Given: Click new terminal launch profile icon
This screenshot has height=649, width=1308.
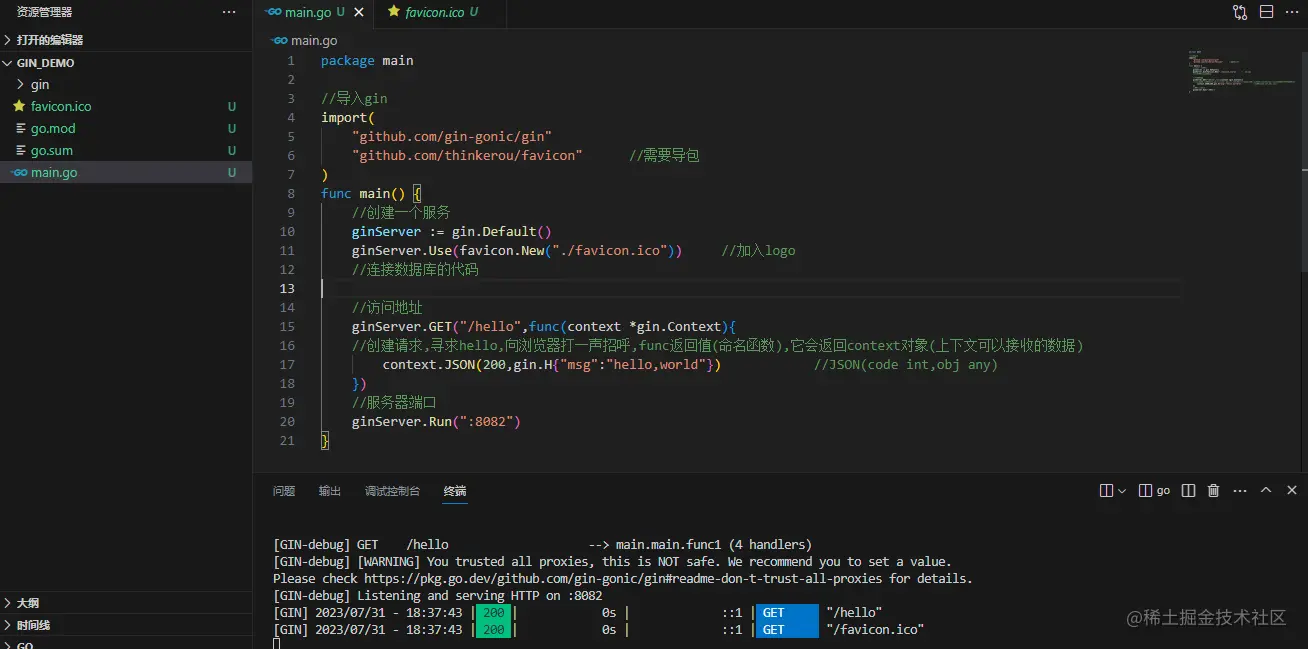Looking at the screenshot, I should pos(1107,491).
